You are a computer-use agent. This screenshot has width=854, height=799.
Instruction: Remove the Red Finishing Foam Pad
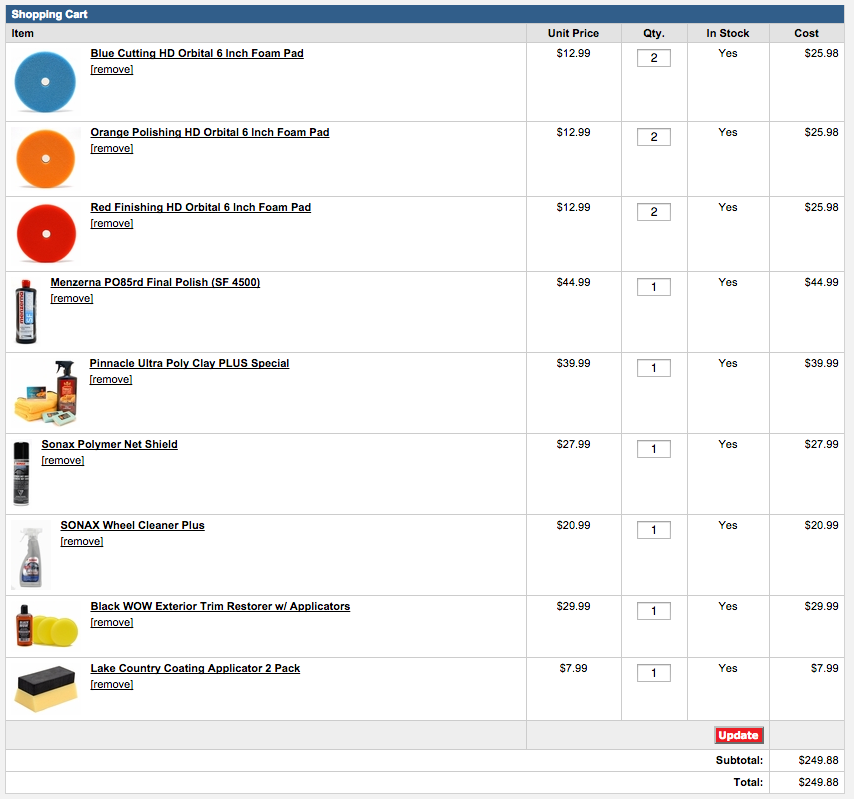click(x=112, y=224)
